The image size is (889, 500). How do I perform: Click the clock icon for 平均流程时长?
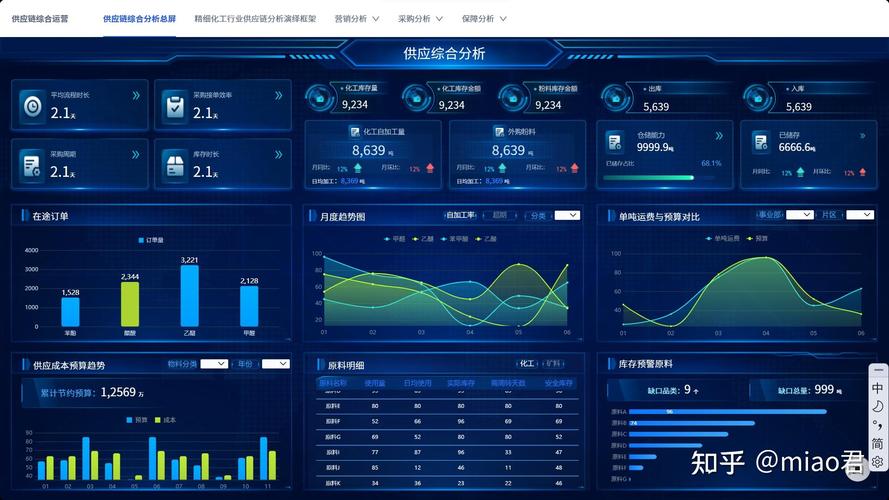(32, 106)
